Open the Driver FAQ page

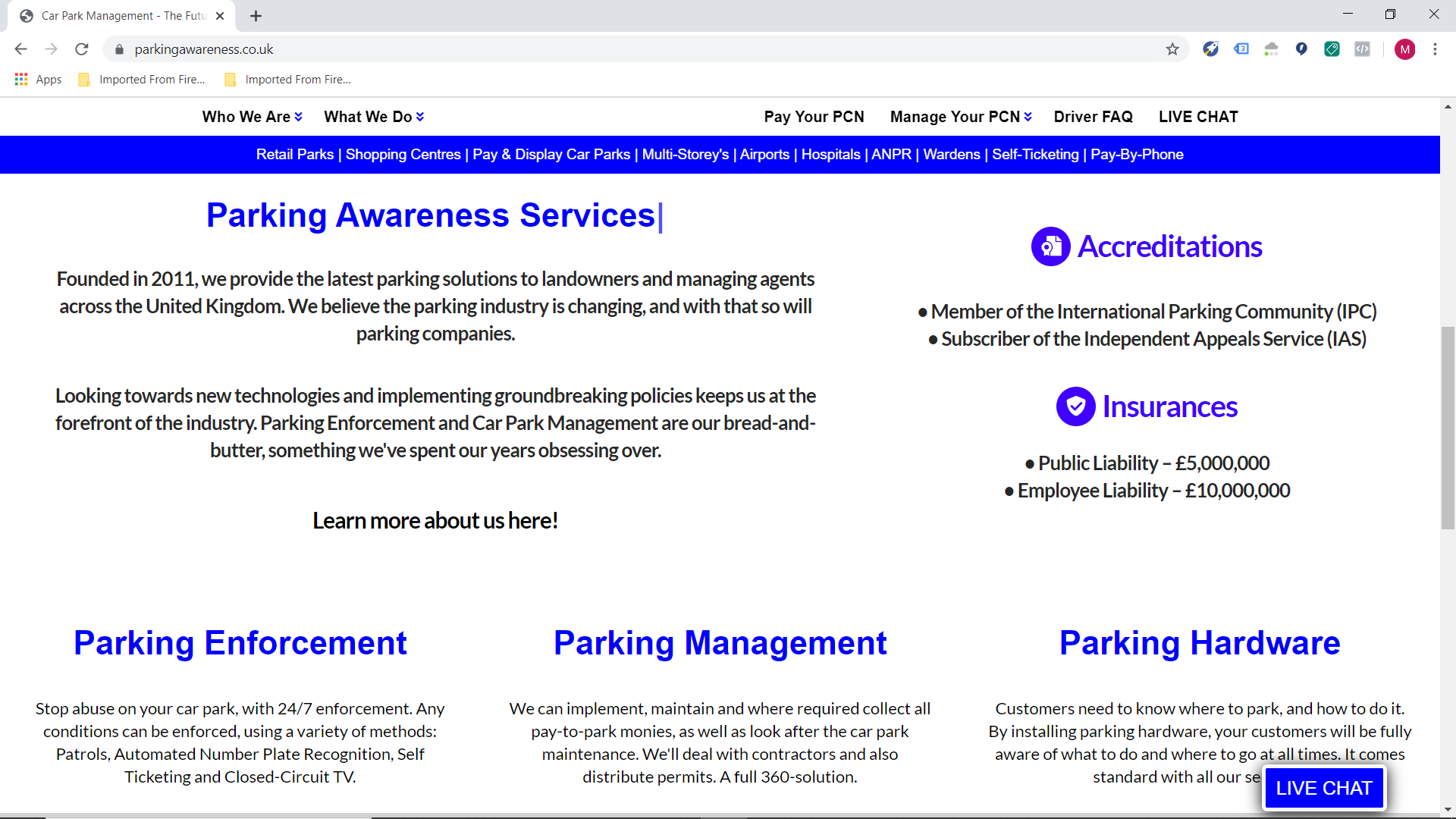1093,117
